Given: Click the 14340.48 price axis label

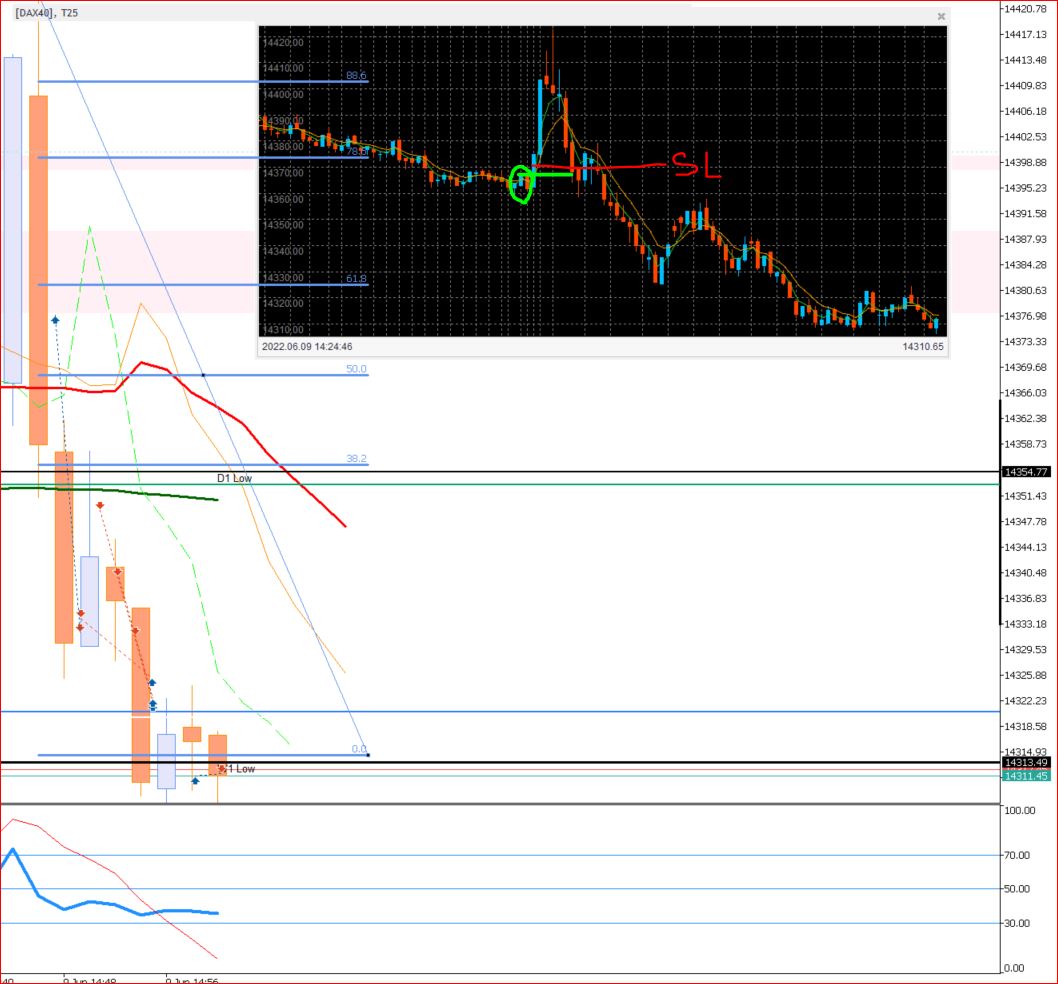Looking at the screenshot, I should pyautogui.click(x=1026, y=573).
